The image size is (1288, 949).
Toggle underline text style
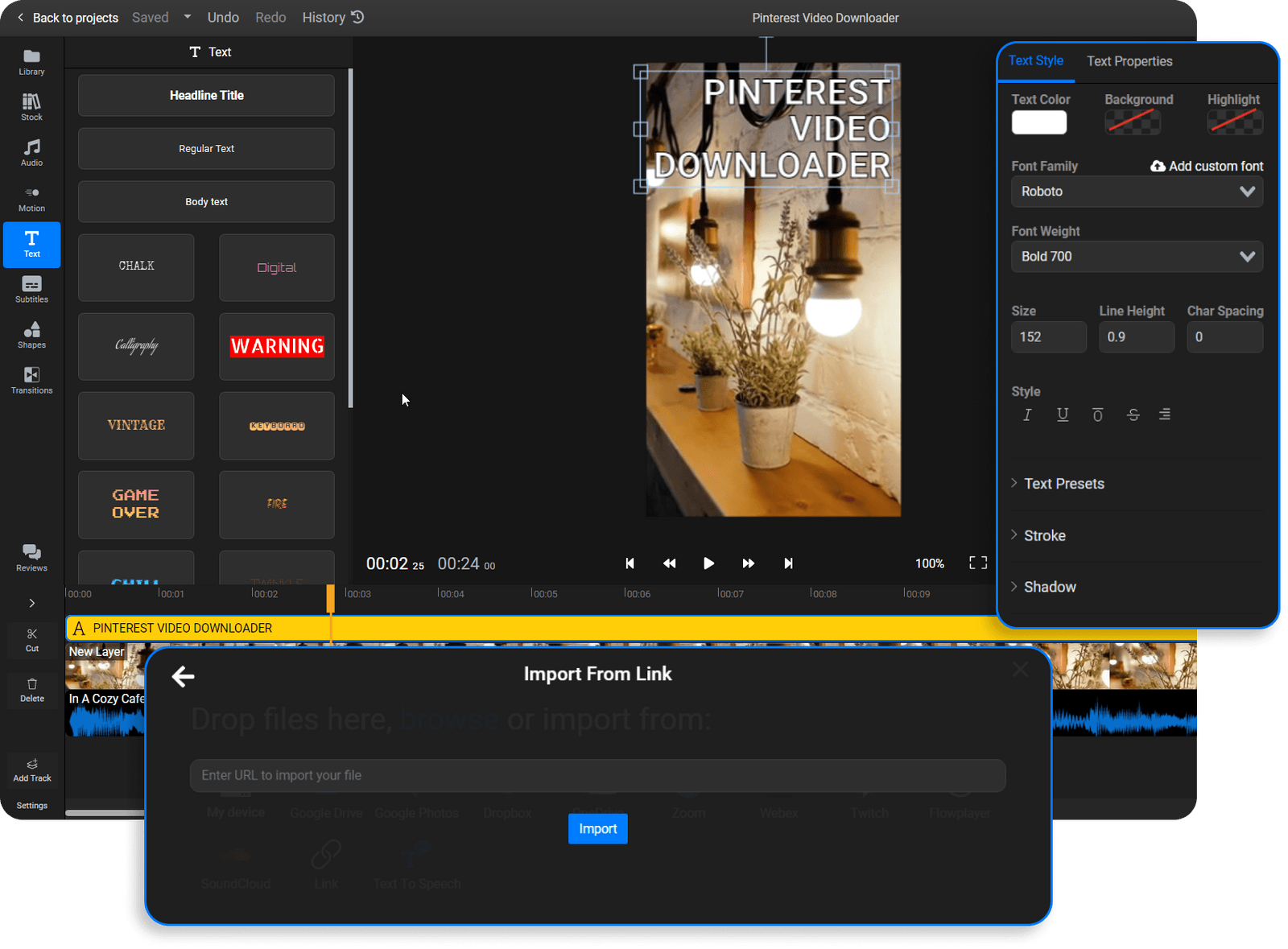1063,415
